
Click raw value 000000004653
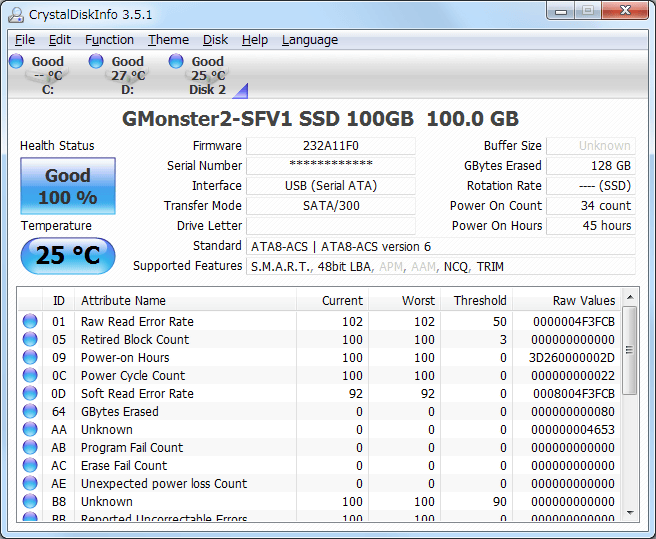[573, 429]
